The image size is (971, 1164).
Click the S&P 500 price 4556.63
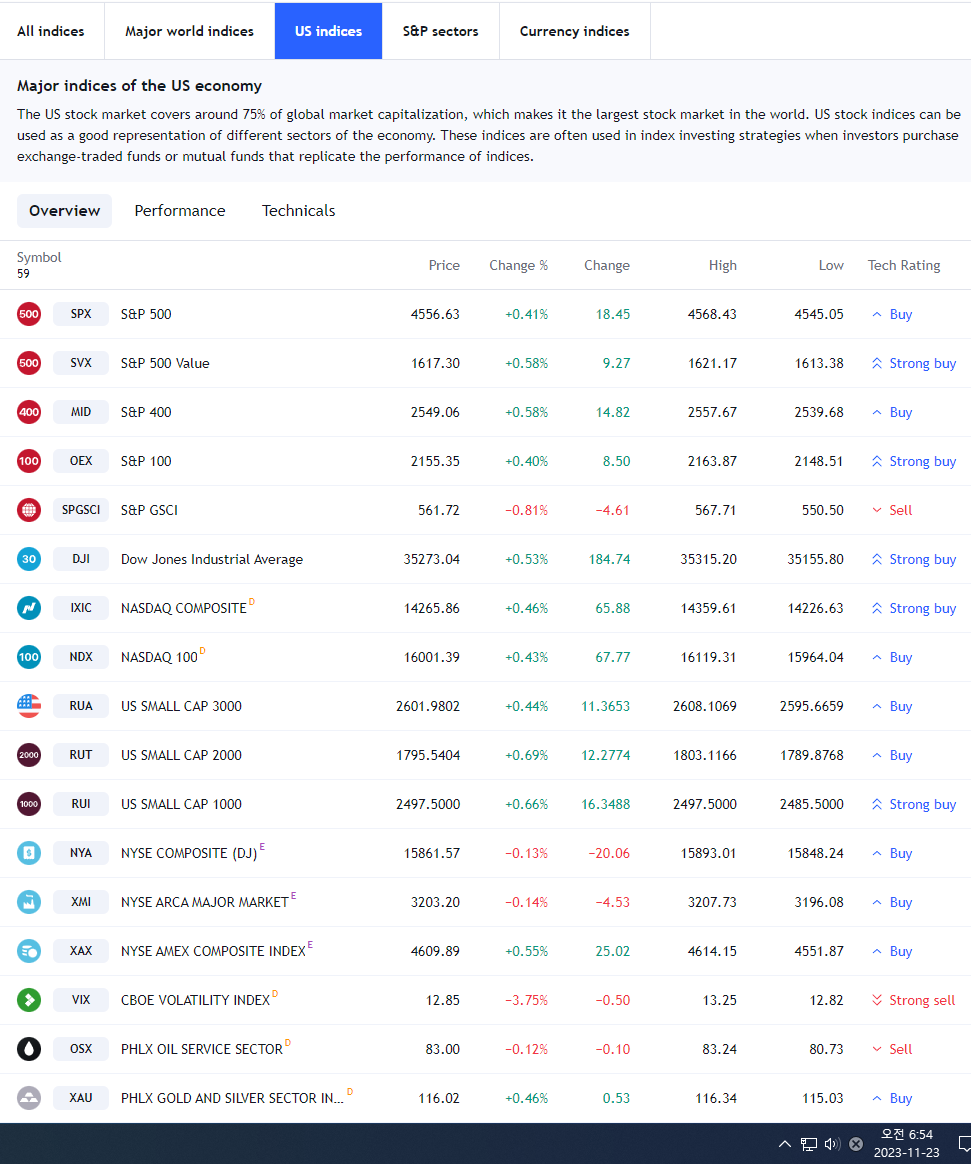pos(435,314)
